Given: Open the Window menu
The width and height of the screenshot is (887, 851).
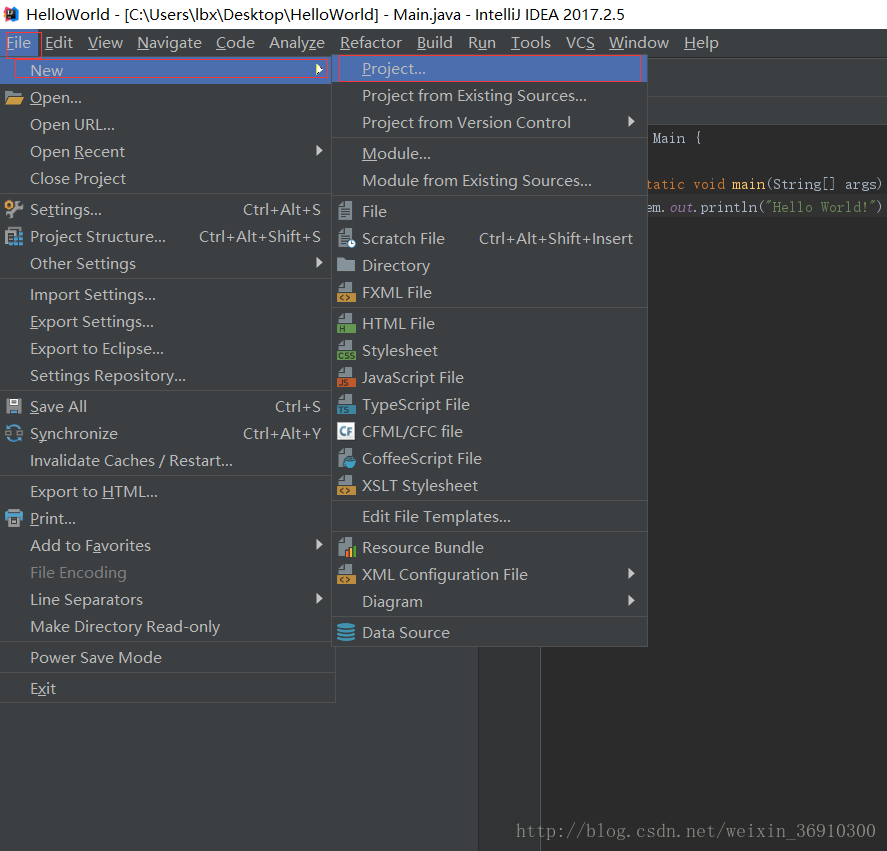Looking at the screenshot, I should click(639, 43).
